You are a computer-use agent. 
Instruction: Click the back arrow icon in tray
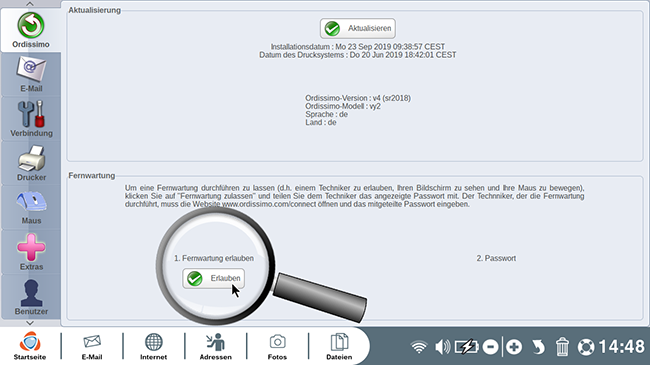coord(538,347)
